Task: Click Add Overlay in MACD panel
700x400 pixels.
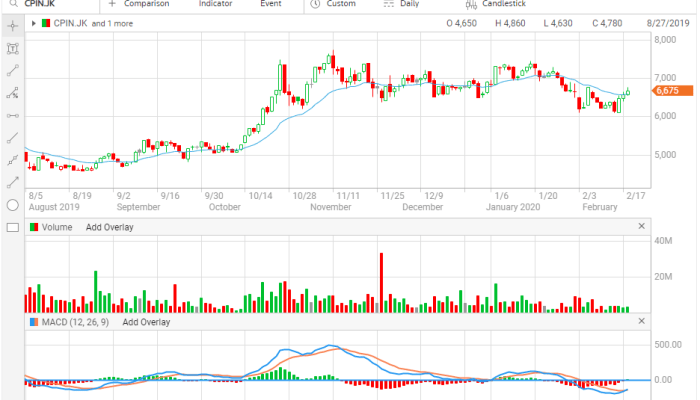Action: click(x=146, y=322)
